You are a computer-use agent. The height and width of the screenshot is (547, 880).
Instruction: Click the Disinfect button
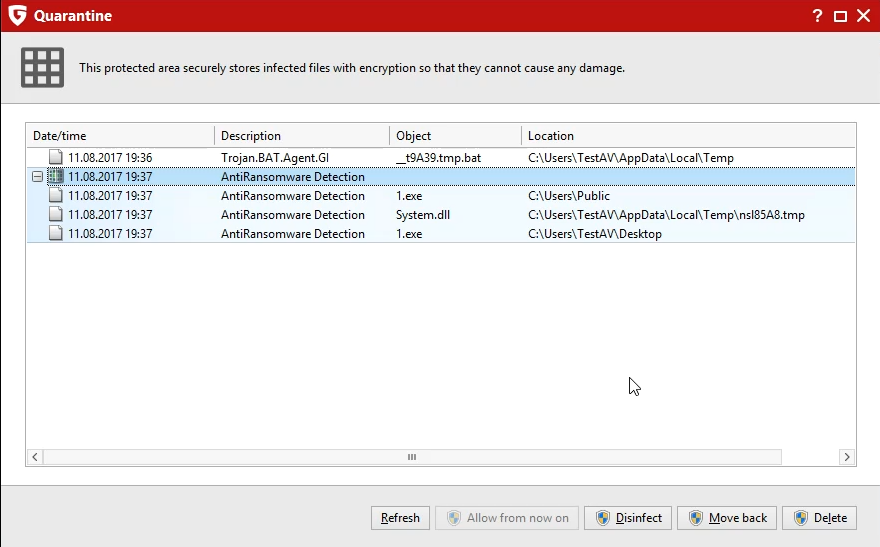point(628,518)
